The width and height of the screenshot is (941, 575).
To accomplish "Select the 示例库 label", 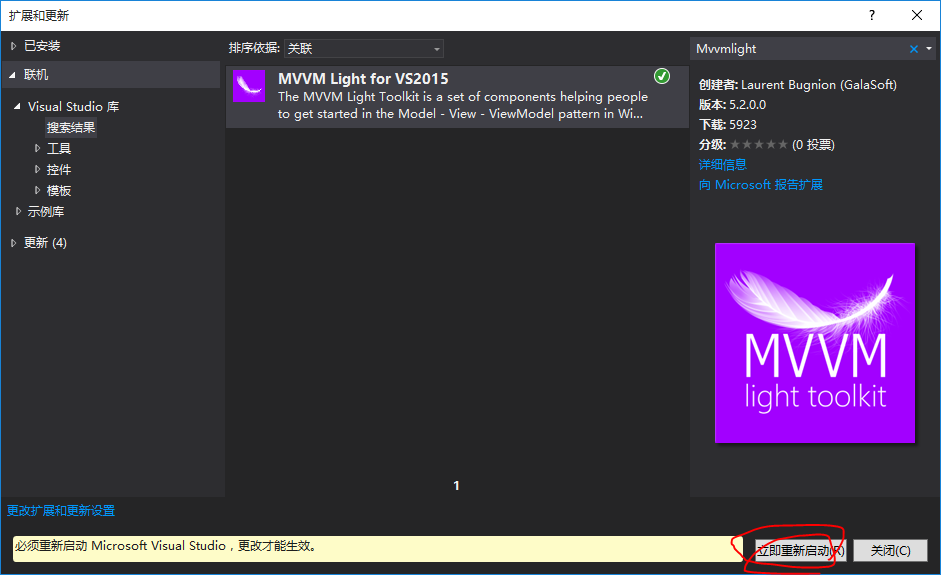I will pos(46,211).
